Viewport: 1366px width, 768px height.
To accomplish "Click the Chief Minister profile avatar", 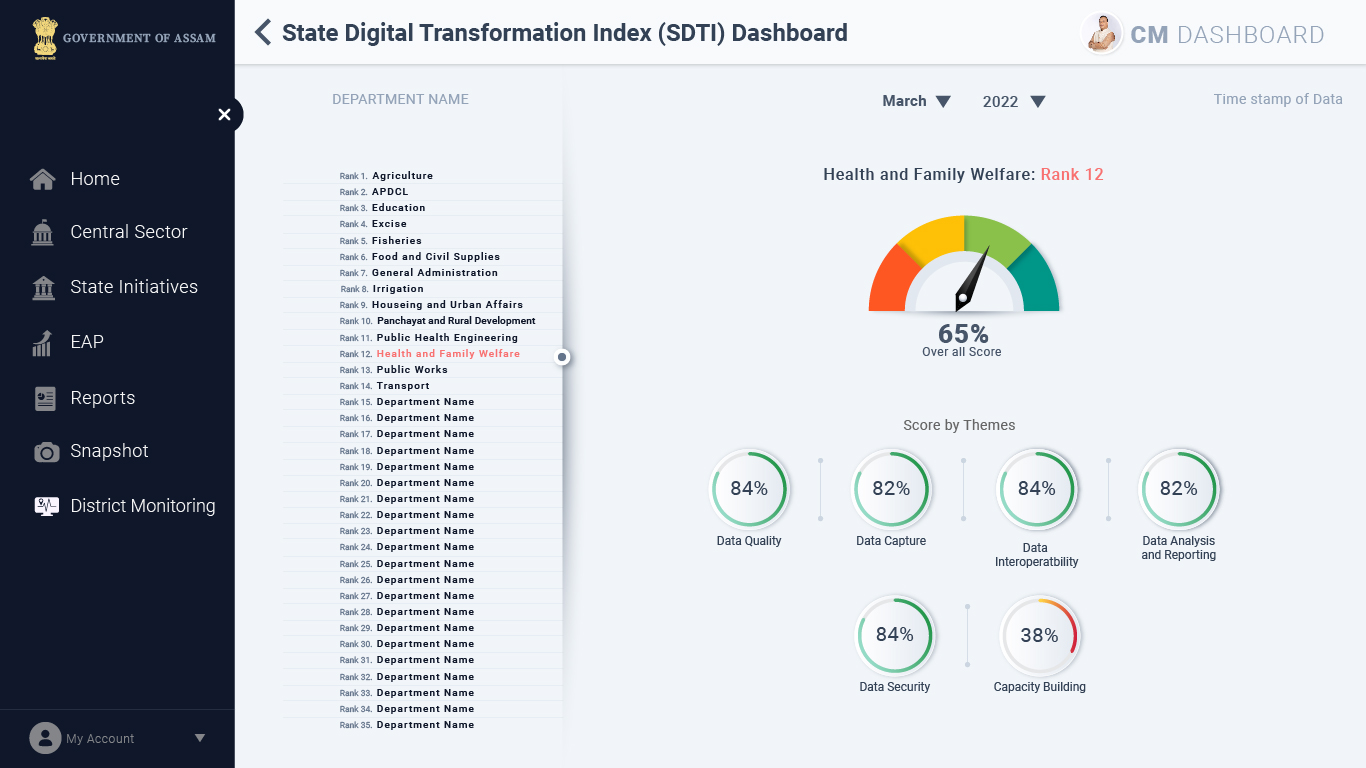I will [1102, 34].
